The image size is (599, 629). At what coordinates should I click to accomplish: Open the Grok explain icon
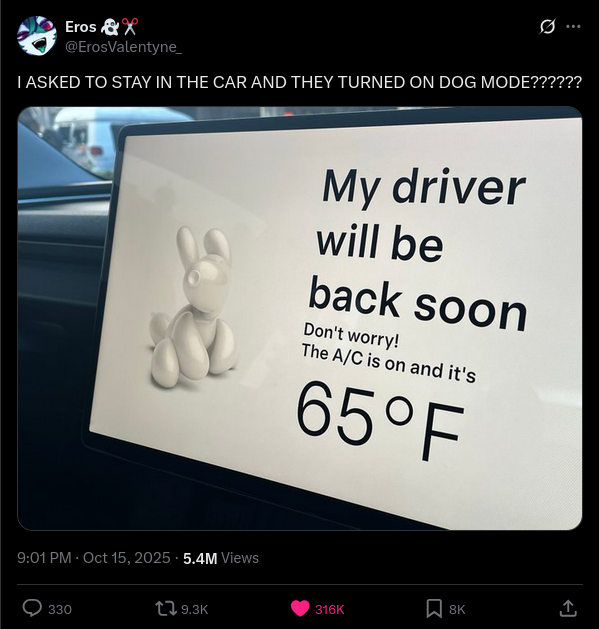(x=547, y=27)
